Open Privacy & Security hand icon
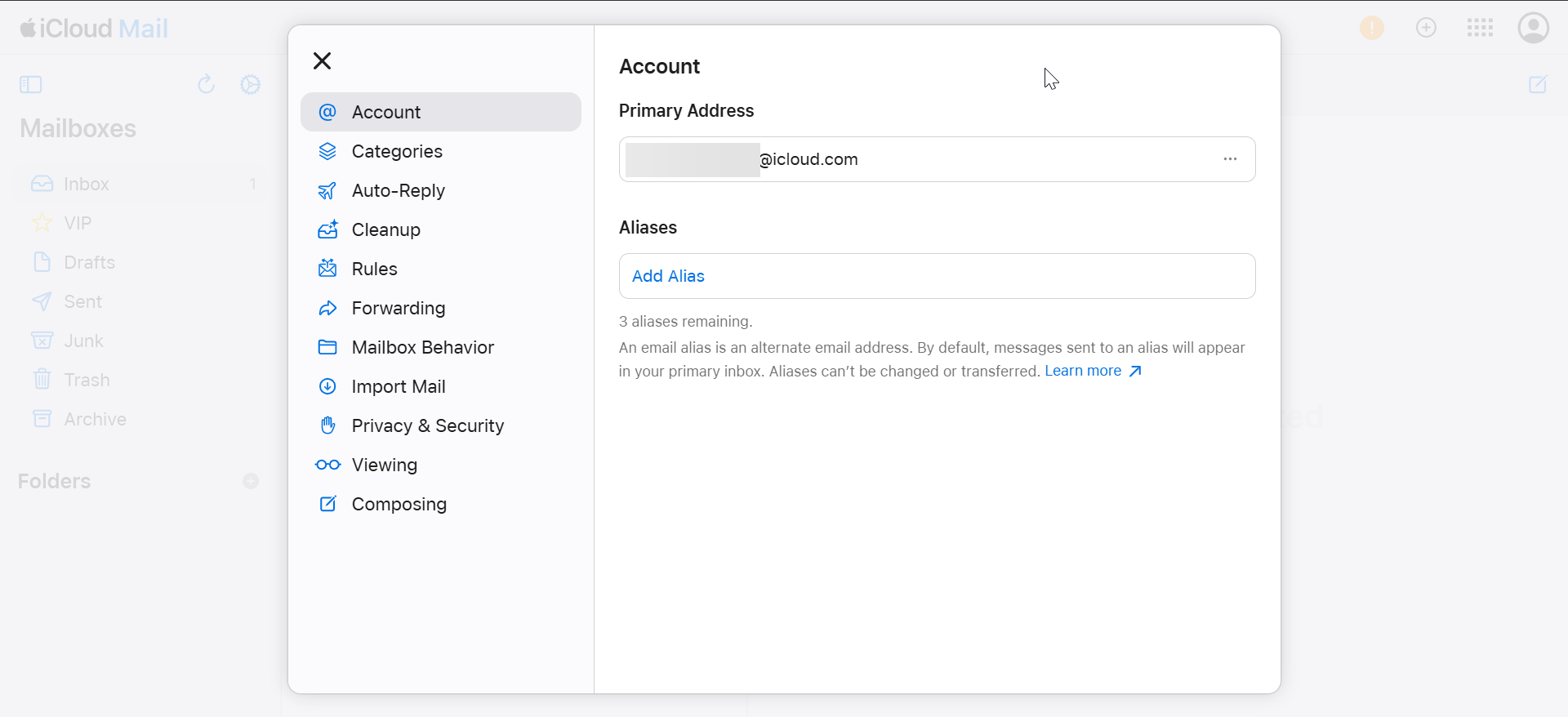This screenshot has height=717, width=1568. 327,425
